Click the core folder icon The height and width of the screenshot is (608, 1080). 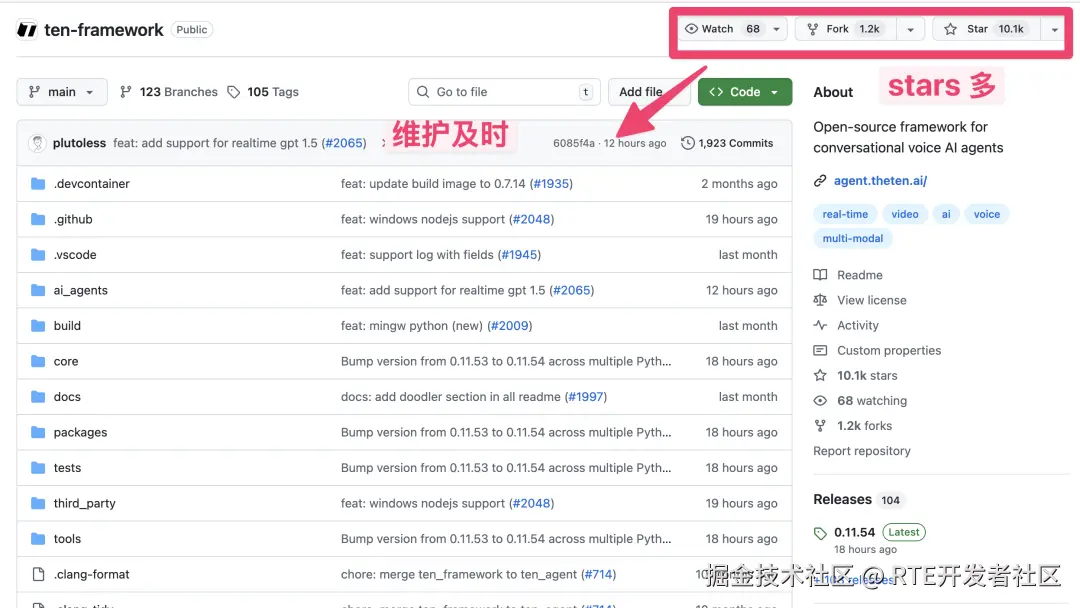click(38, 361)
